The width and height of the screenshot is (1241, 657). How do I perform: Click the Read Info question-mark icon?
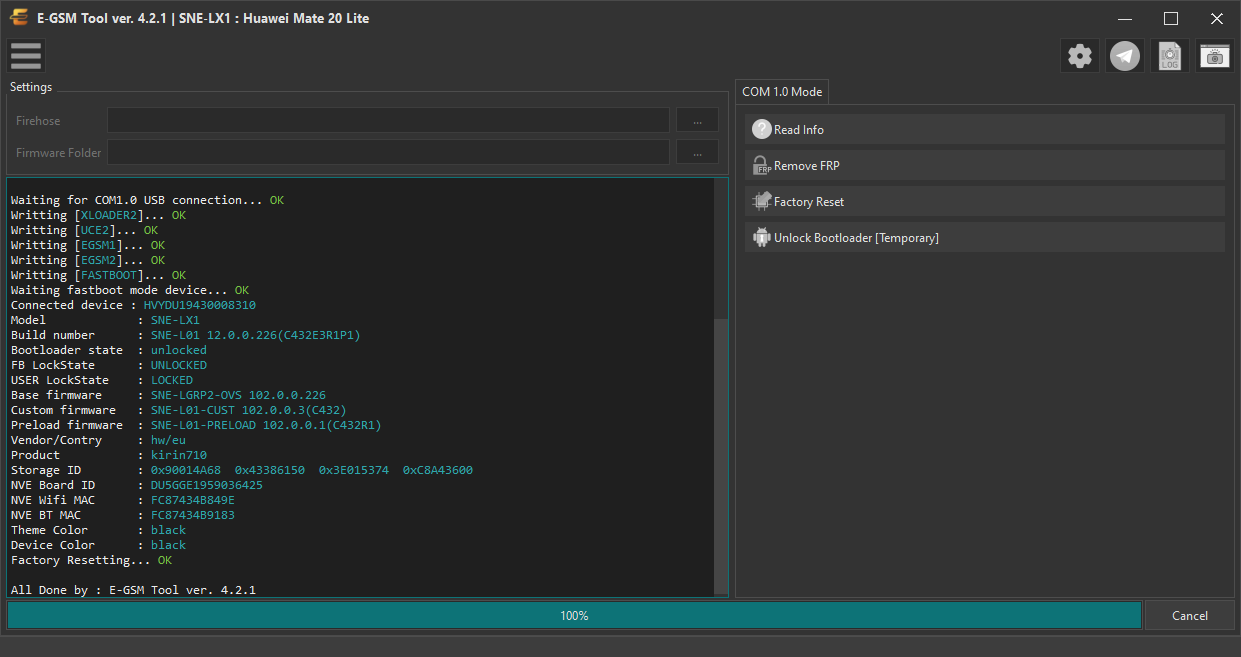762,129
